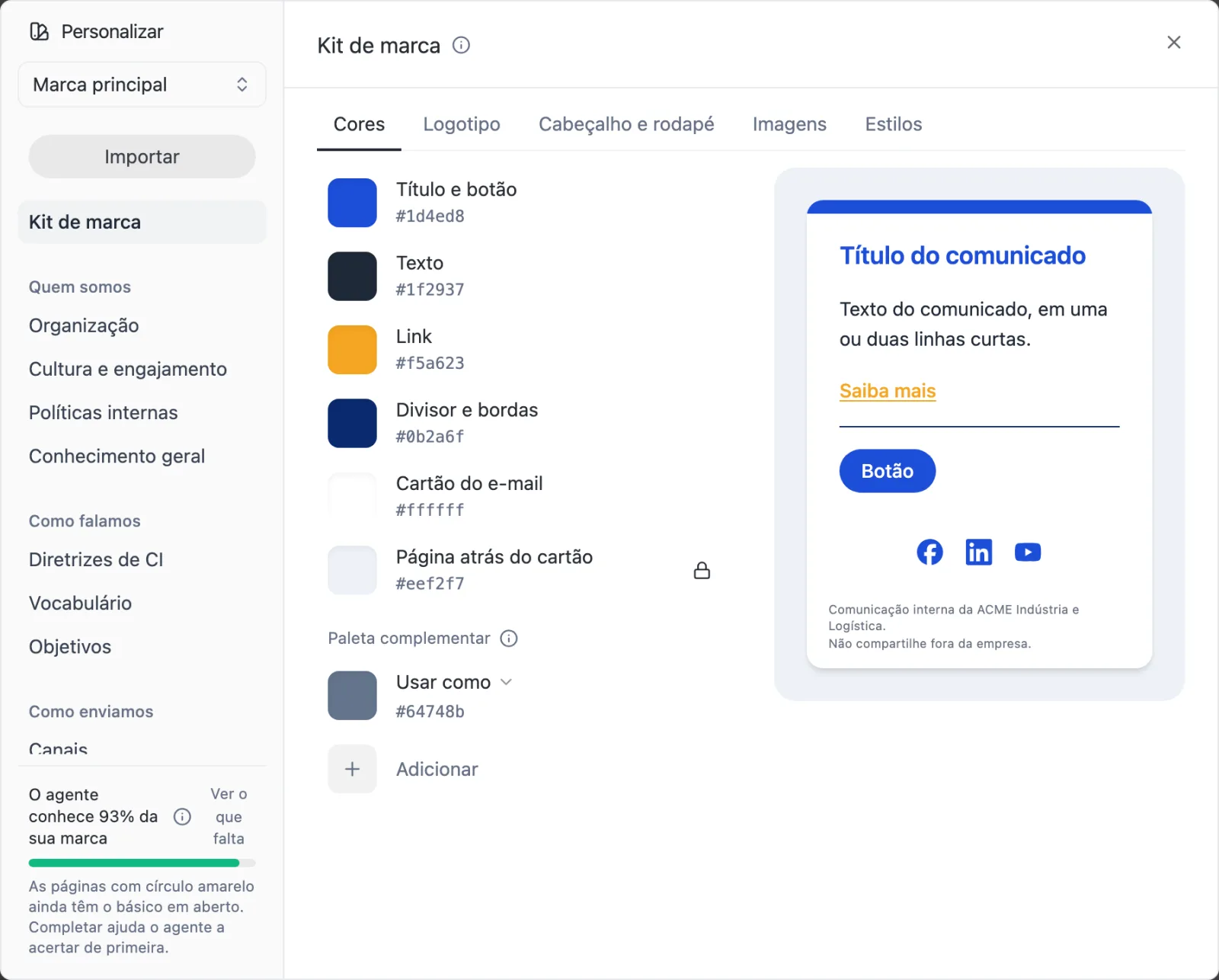Click the green brand knowledge progress bar
Image resolution: width=1219 pixels, height=980 pixels.
[x=142, y=863]
